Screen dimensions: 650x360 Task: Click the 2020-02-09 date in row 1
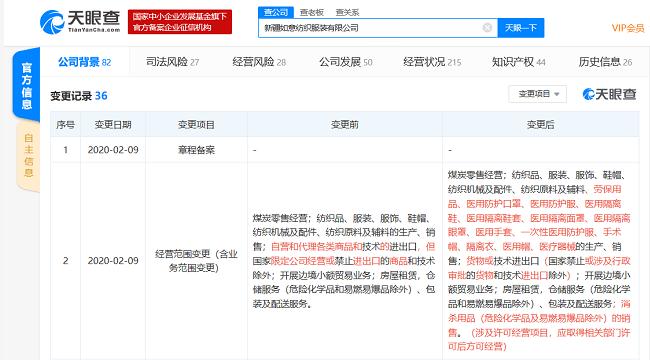113,150
